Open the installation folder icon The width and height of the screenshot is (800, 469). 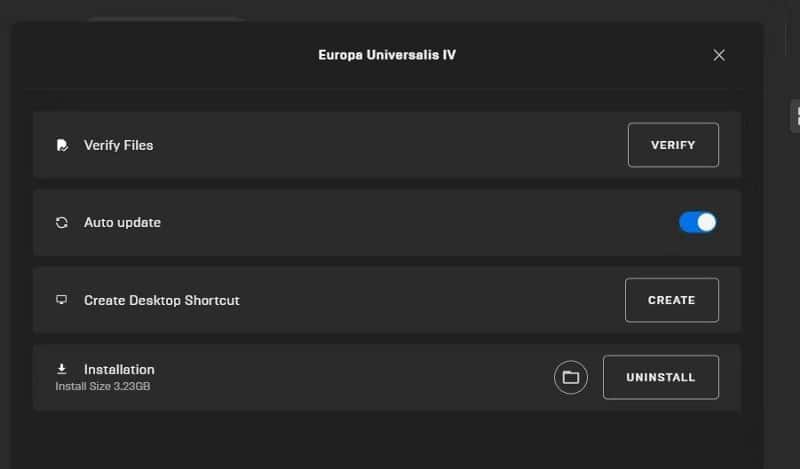pos(570,377)
